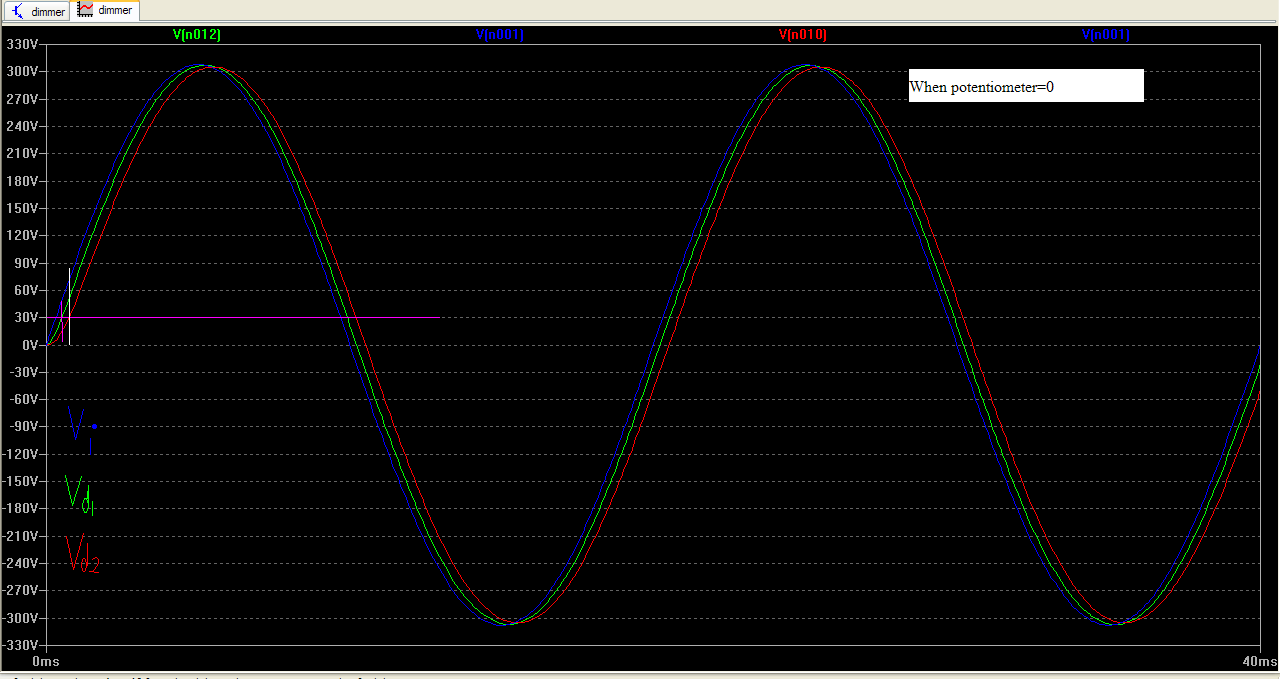Click the rightmost V(n001) trace label
Screen dimensions: 1281x679
(x=1106, y=34)
